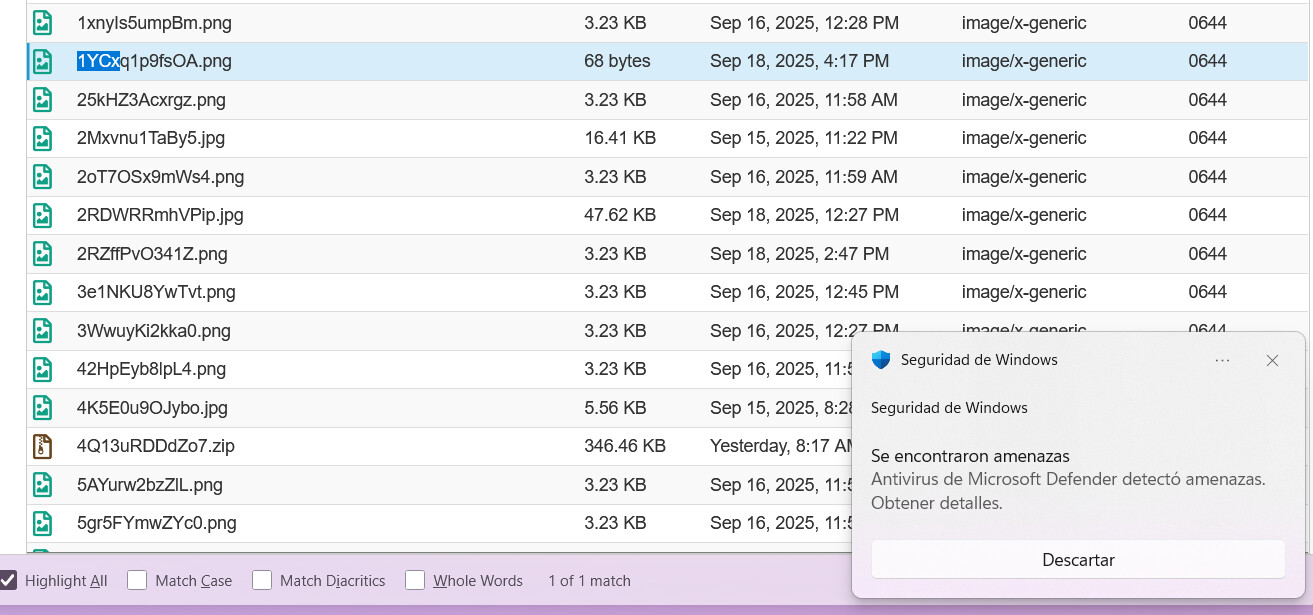Enable the Match Diacritics checkbox
1313x615 pixels.
click(x=262, y=580)
